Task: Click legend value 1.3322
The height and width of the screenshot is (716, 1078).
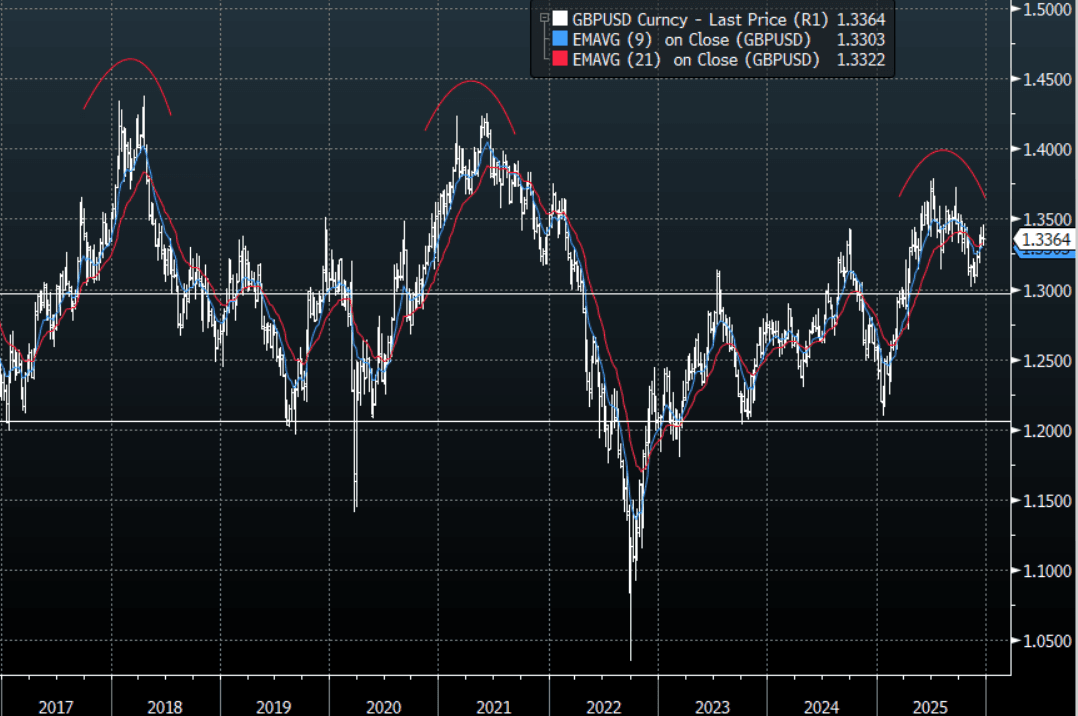Action: click(861, 59)
